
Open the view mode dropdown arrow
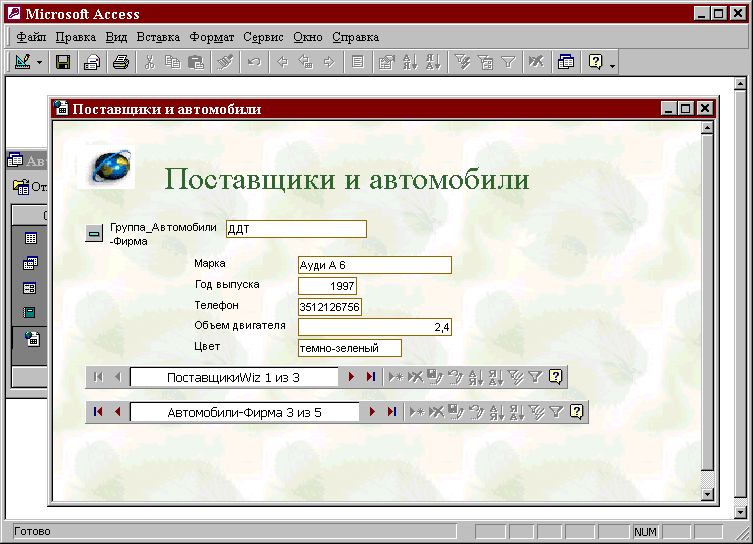pyautogui.click(x=39, y=62)
